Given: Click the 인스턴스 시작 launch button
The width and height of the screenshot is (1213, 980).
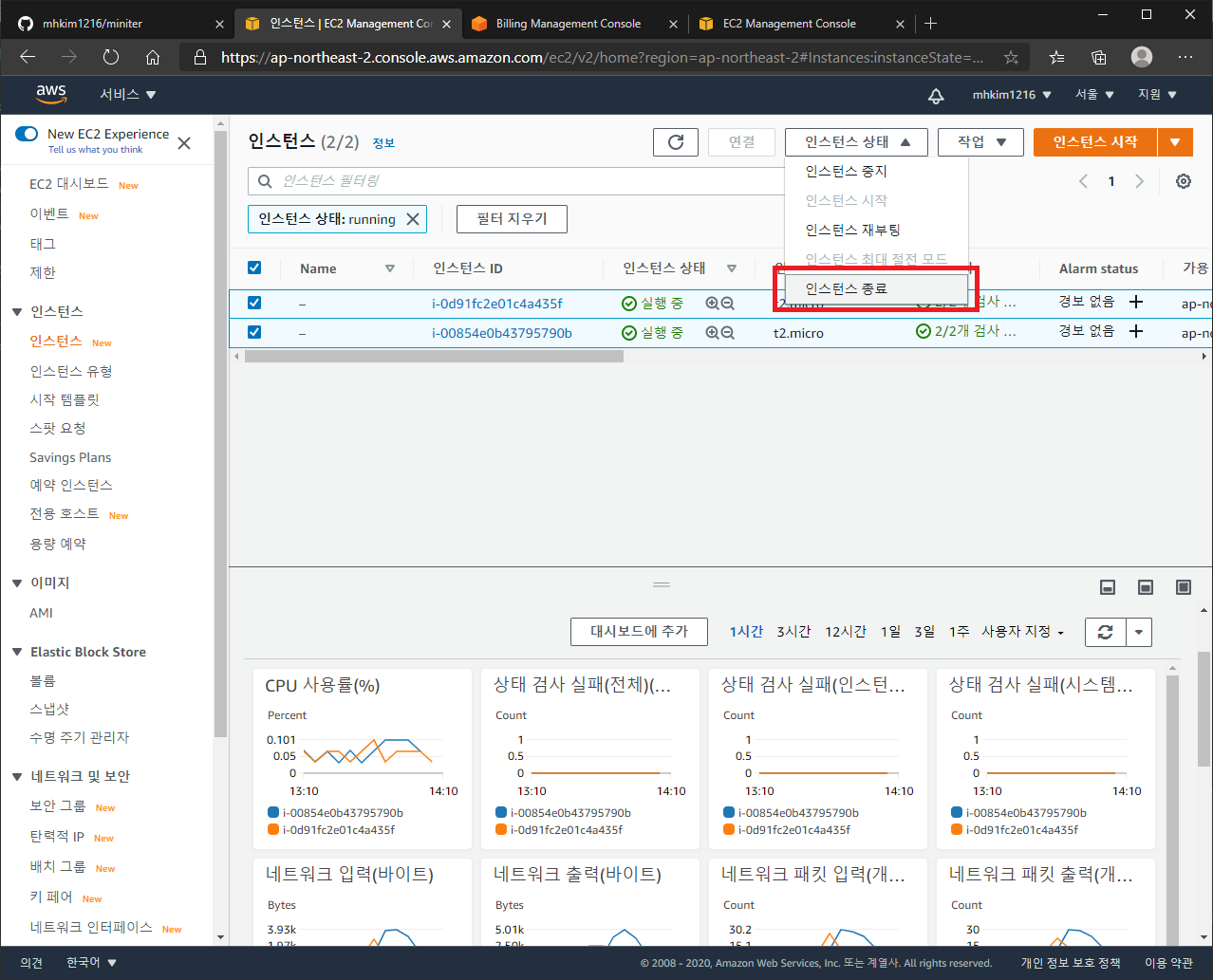Looking at the screenshot, I should tap(1095, 142).
